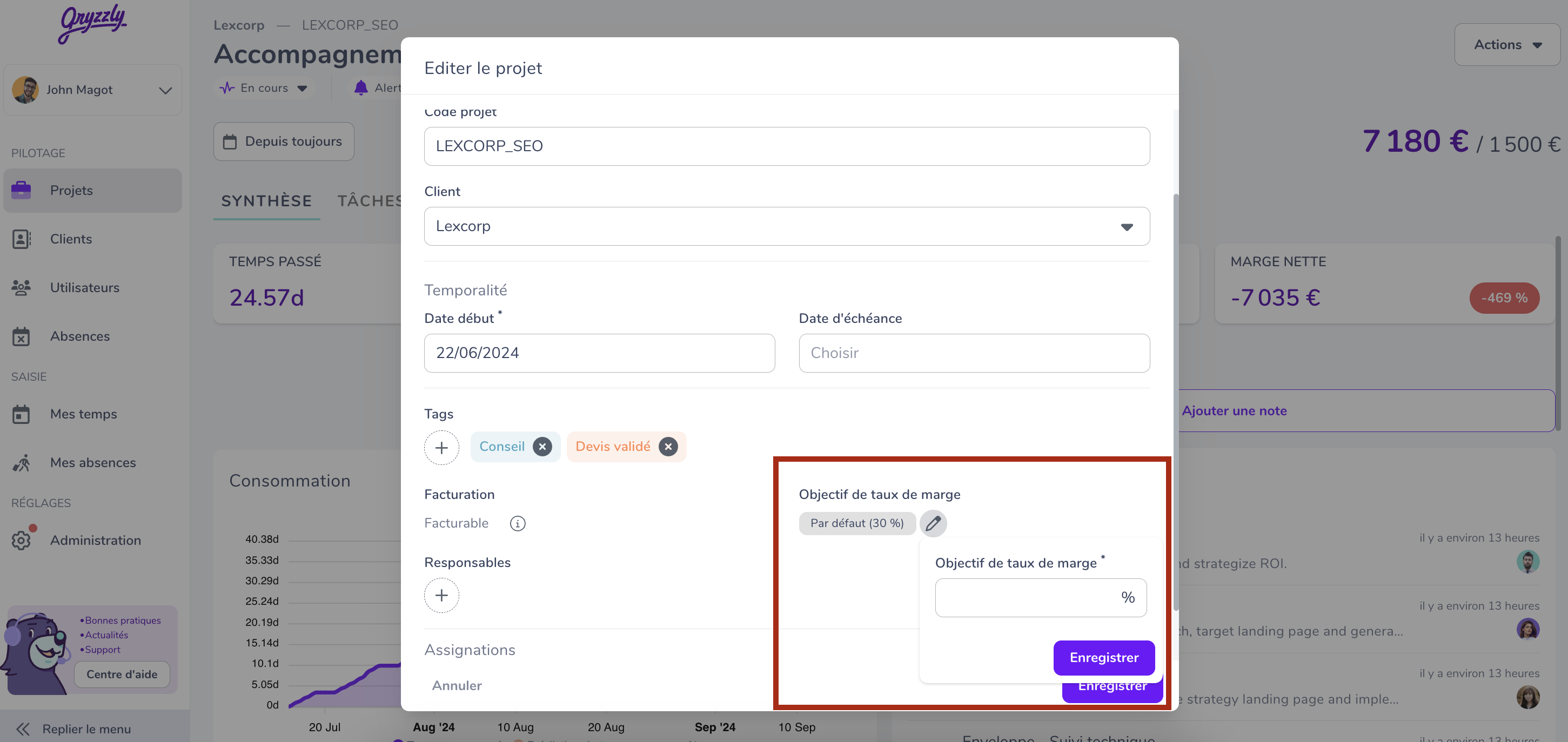The height and width of the screenshot is (742, 1568).
Task: Click the 7 180 € budget amount
Action: (1415, 141)
